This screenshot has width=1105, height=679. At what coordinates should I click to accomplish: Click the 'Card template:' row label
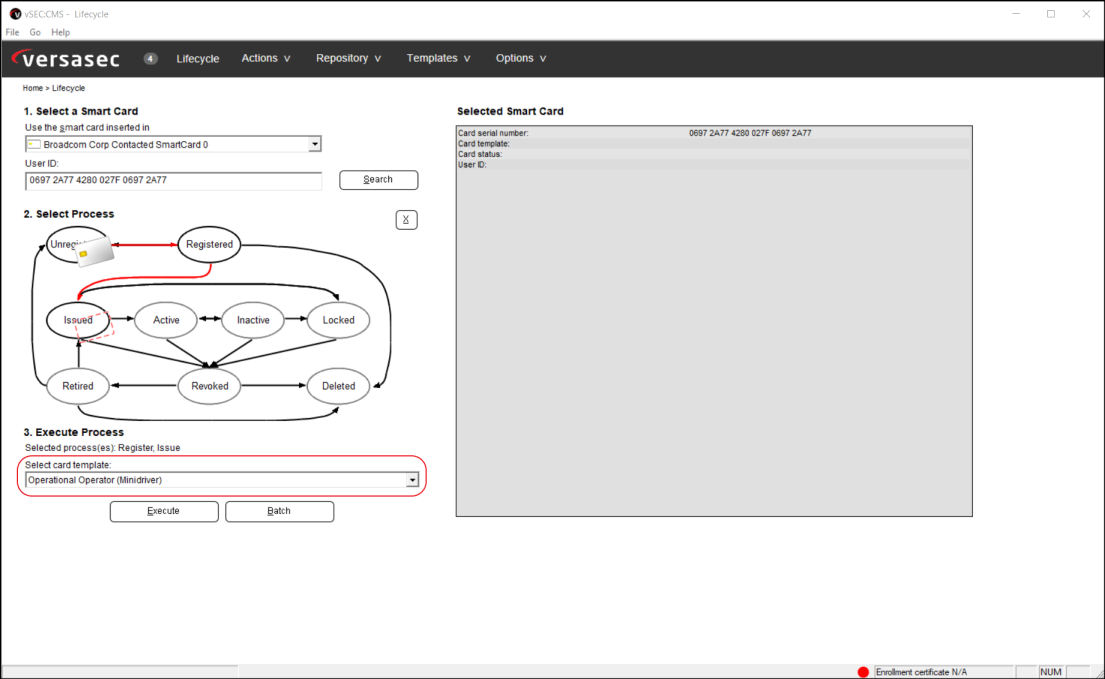tap(483, 144)
